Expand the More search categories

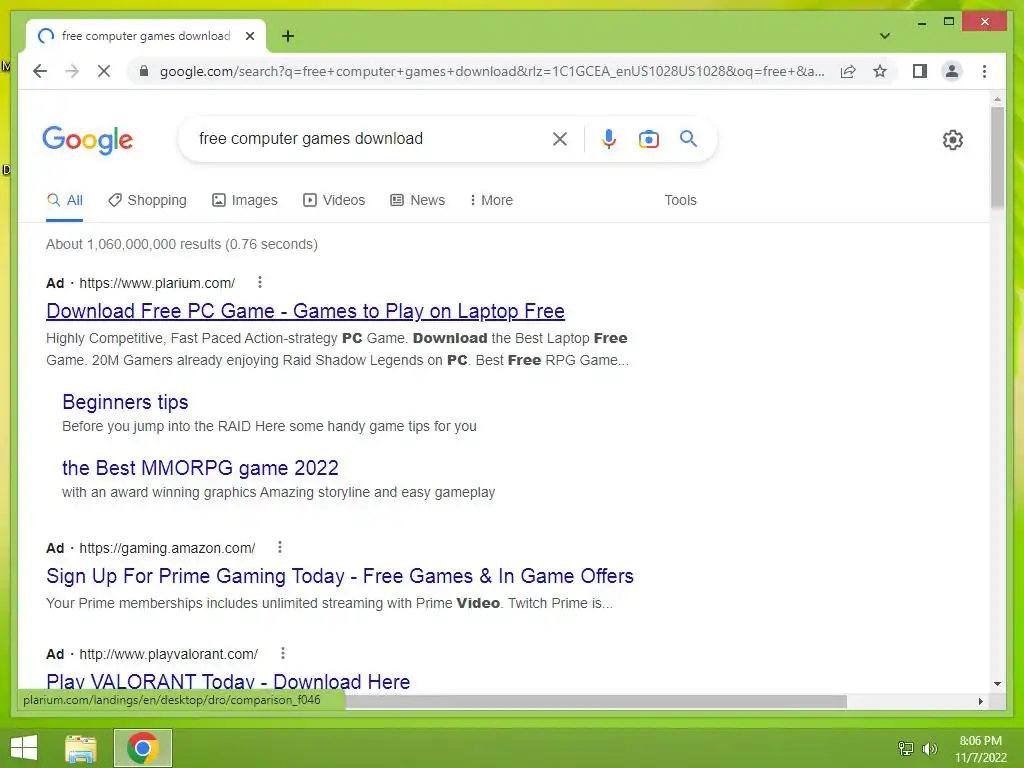(491, 200)
